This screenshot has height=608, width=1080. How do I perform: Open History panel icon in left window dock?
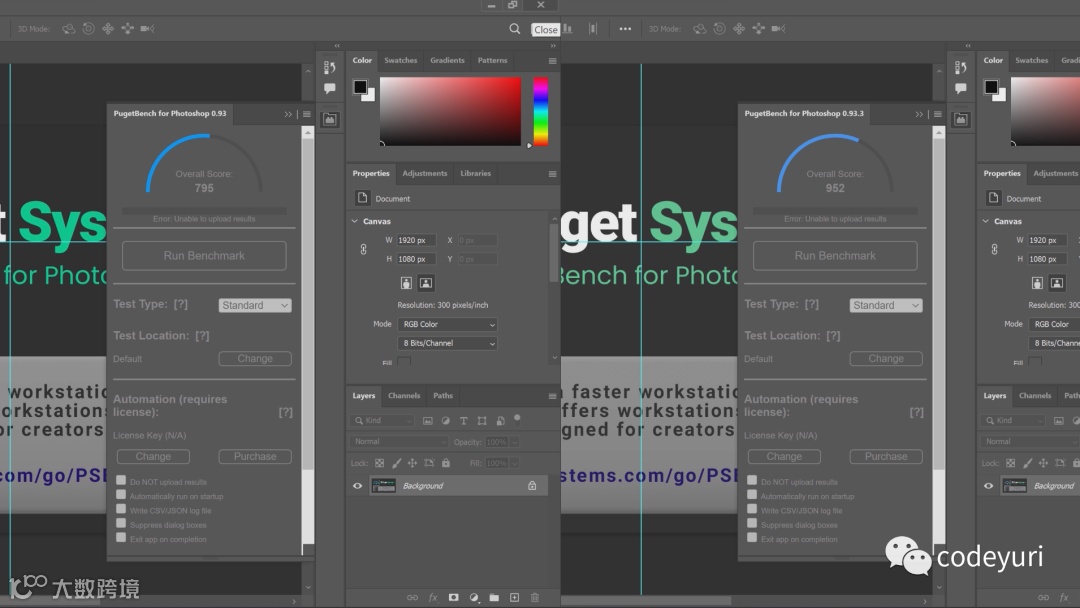pos(330,67)
